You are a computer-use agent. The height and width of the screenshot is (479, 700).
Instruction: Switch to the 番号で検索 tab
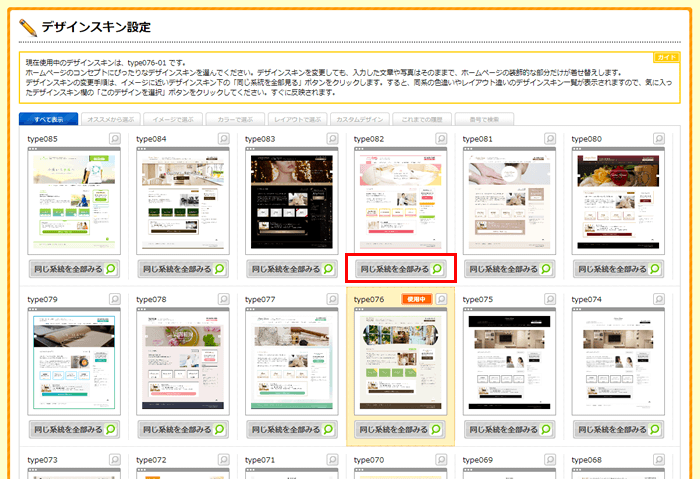coord(484,119)
